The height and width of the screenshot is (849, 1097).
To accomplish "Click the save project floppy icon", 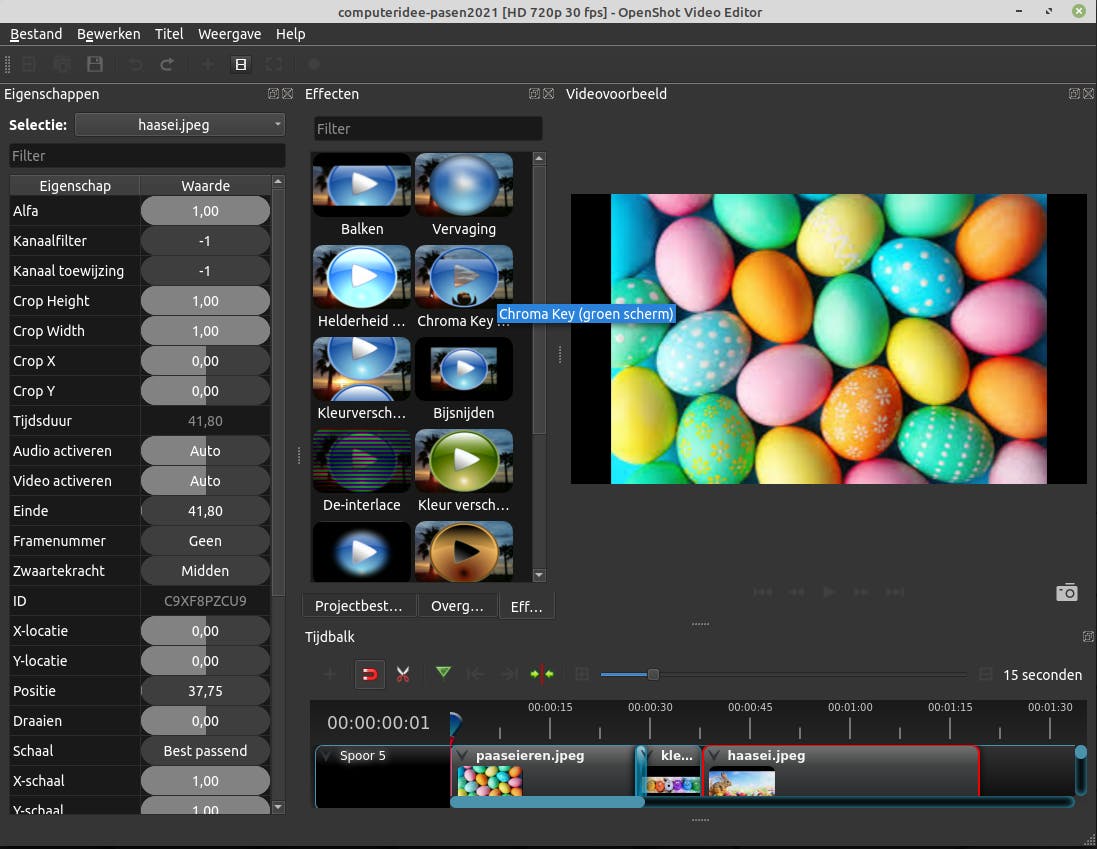I will point(94,64).
